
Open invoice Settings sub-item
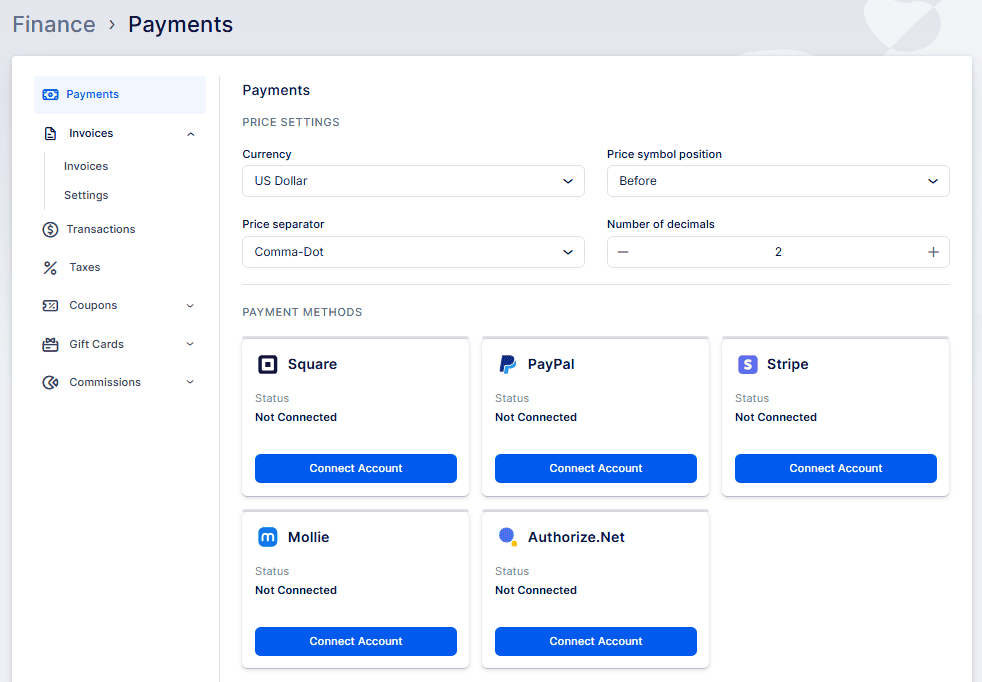(86, 195)
